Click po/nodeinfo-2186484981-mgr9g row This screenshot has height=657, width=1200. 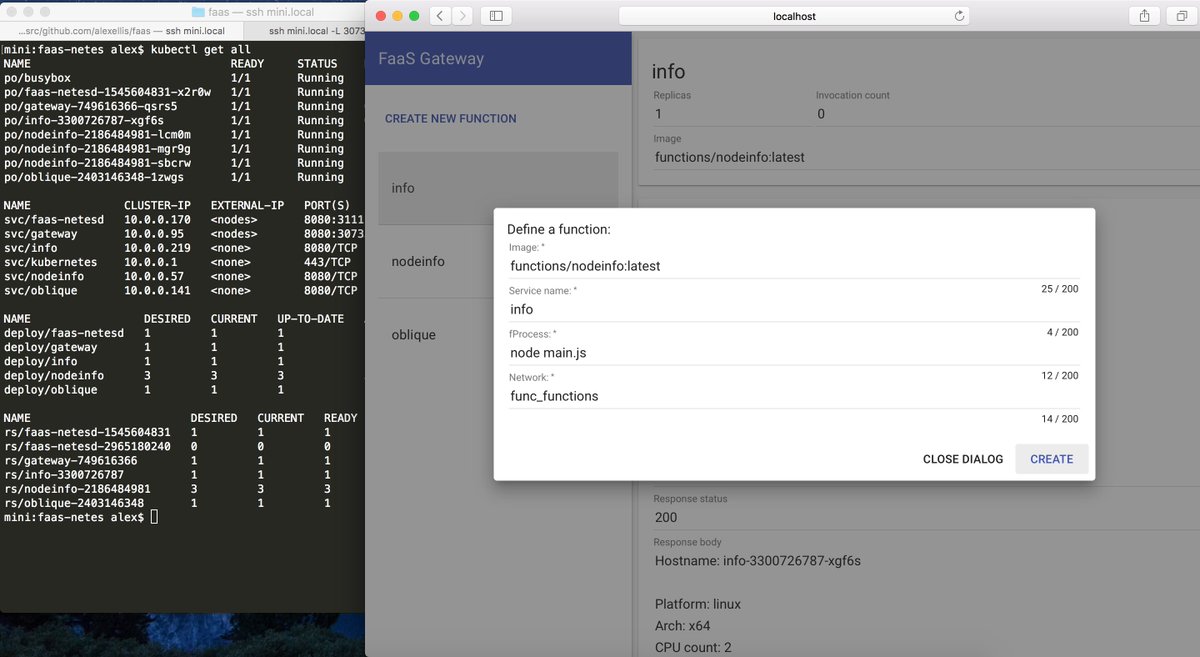pyautogui.click(x=174, y=149)
